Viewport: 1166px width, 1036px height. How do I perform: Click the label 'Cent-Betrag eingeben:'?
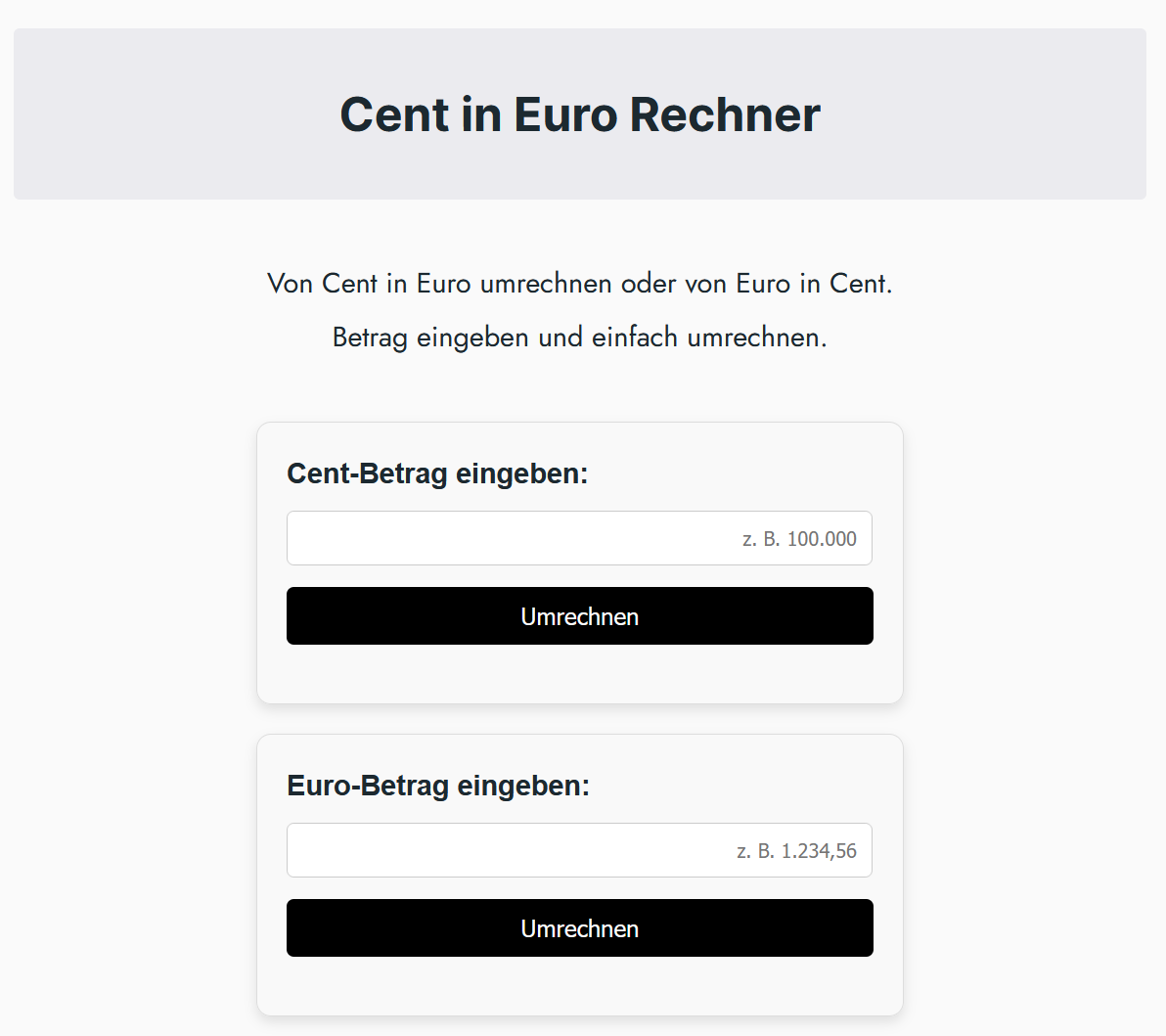coord(437,473)
